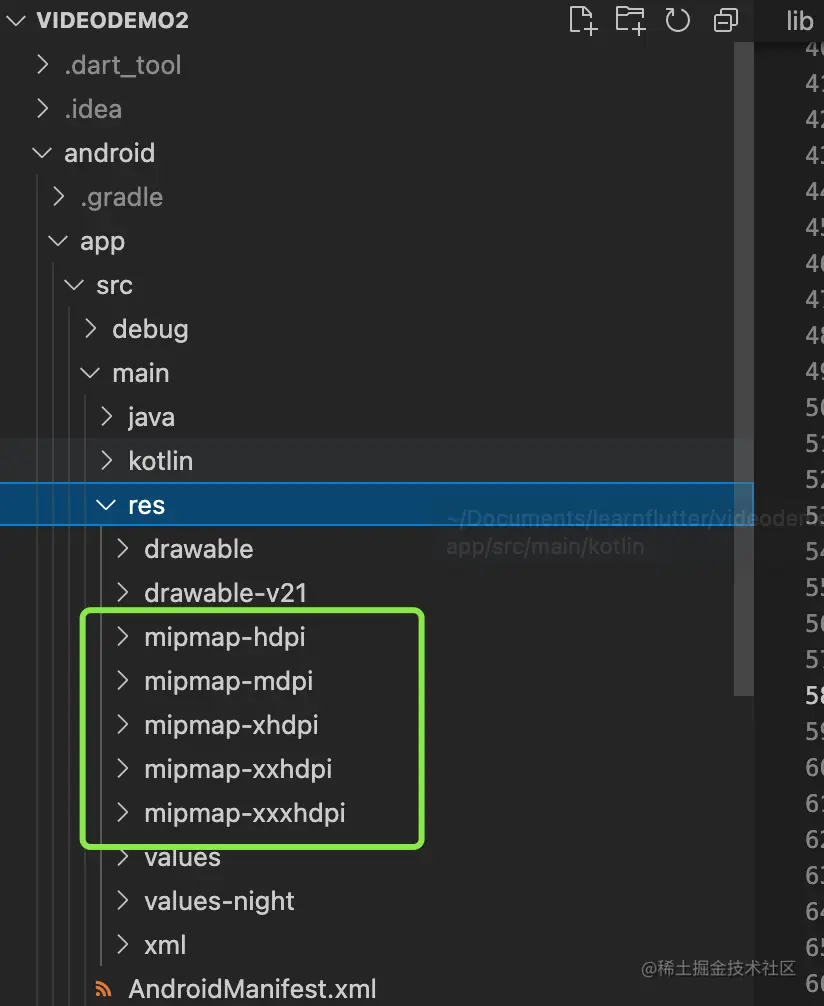
Task: Click the Explorer vertical scrollbar
Action: coord(743,370)
